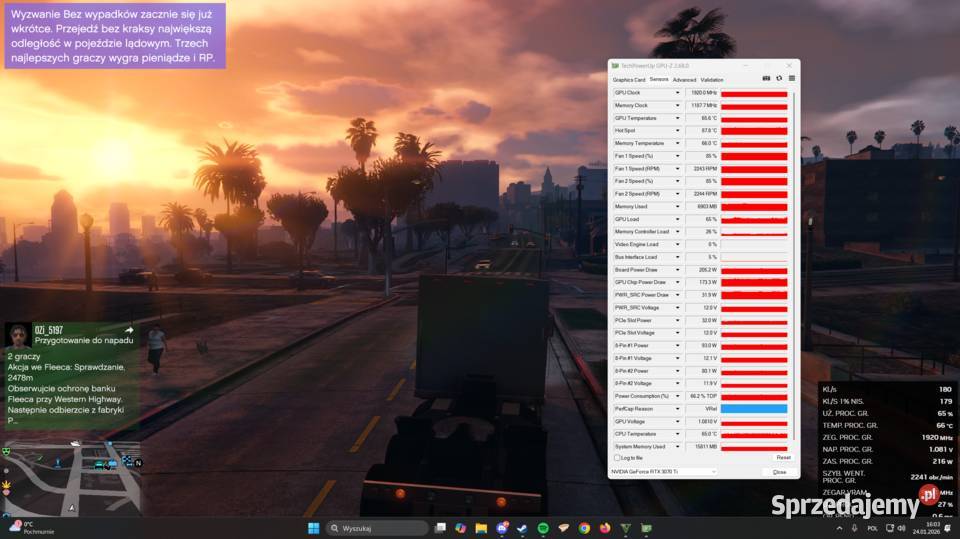Viewport: 960px width, 539px height.
Task: Open the Fan 1 Speed (%) dropdown
Action: click(677, 156)
